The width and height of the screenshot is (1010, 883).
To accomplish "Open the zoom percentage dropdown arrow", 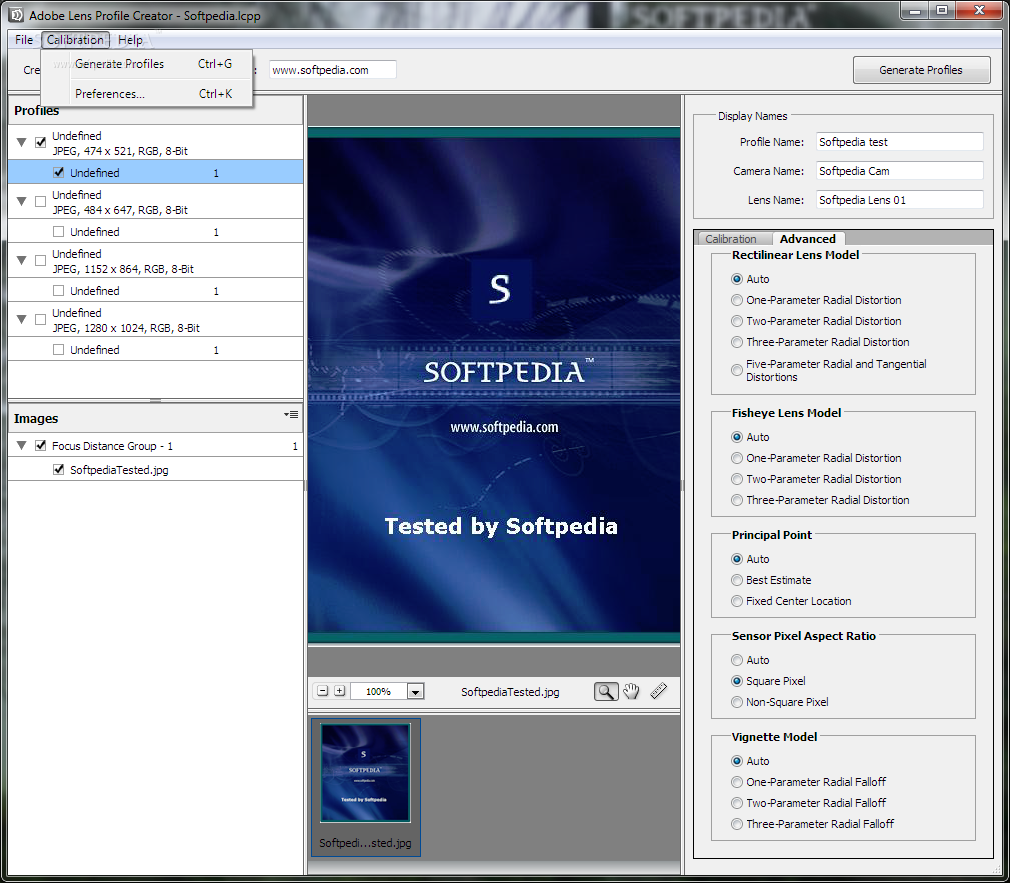I will click(415, 692).
